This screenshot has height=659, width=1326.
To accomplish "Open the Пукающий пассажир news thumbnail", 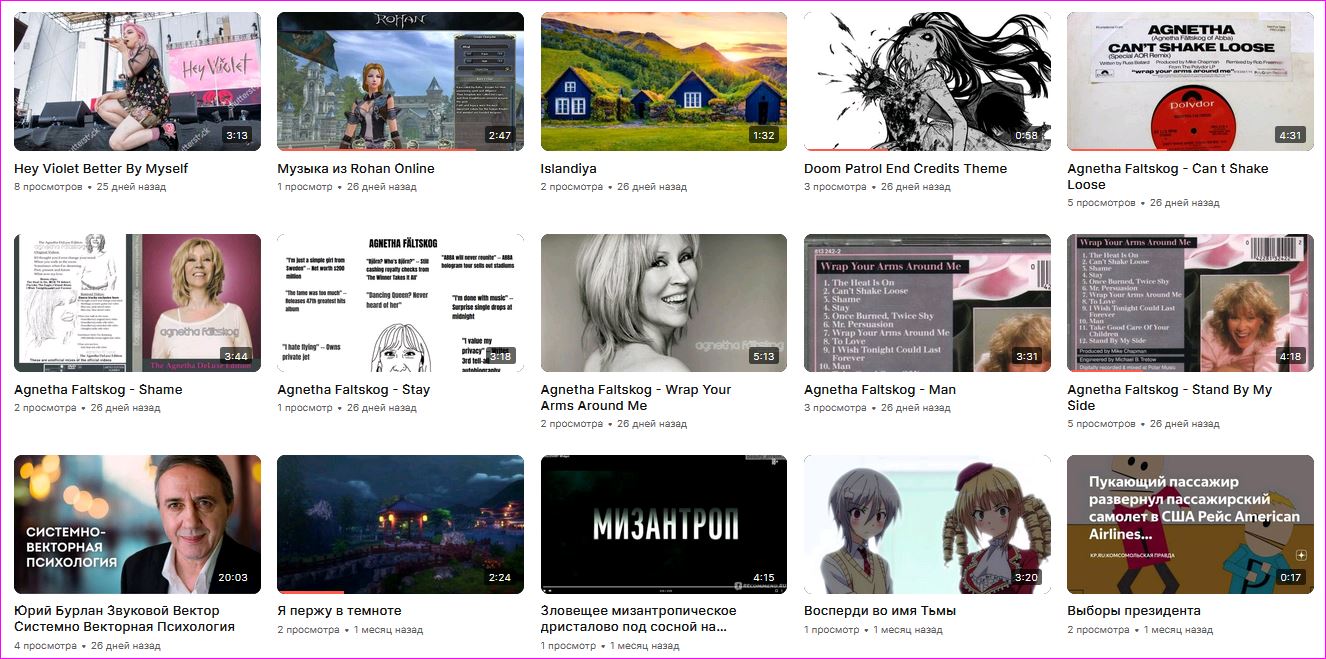I will (1190, 524).
